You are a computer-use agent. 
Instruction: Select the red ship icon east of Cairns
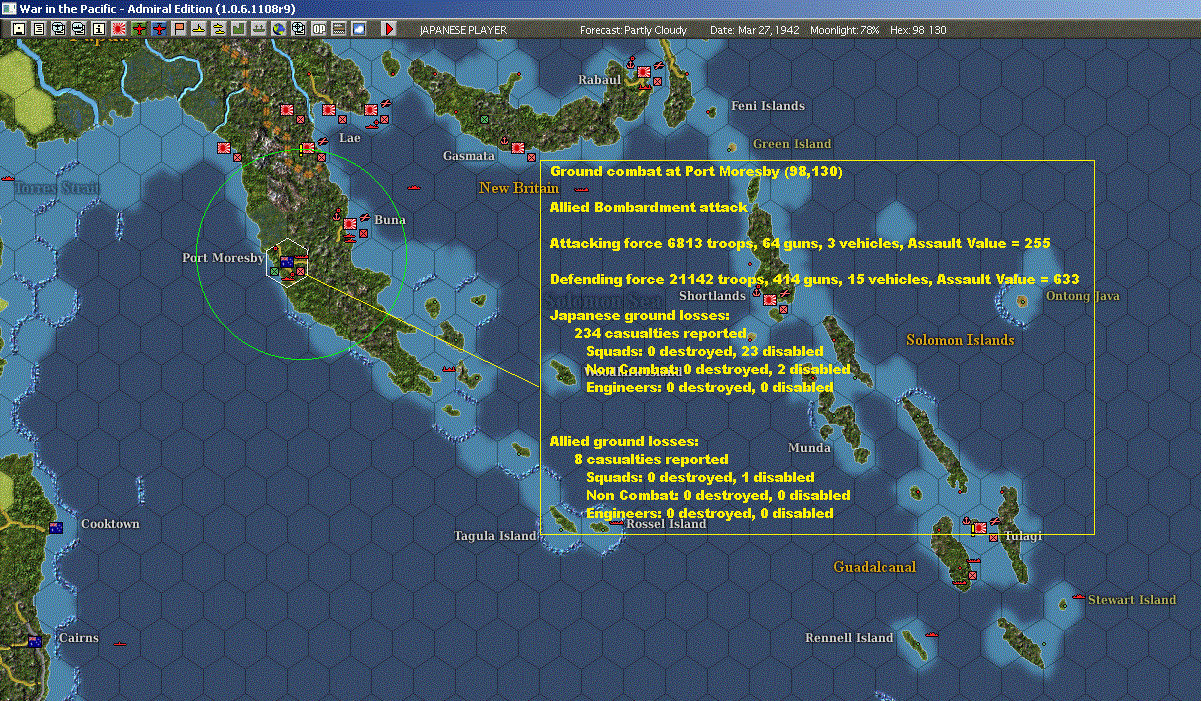[x=120, y=643]
